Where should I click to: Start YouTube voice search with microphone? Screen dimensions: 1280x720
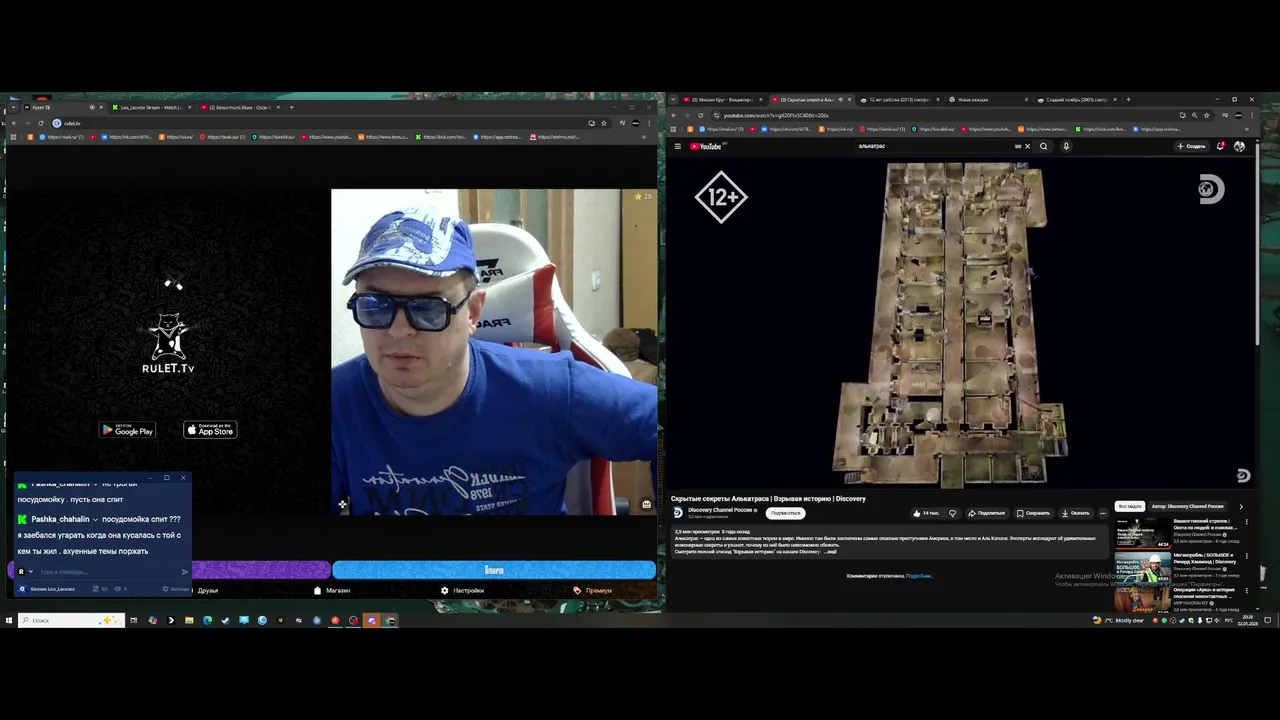click(1066, 146)
